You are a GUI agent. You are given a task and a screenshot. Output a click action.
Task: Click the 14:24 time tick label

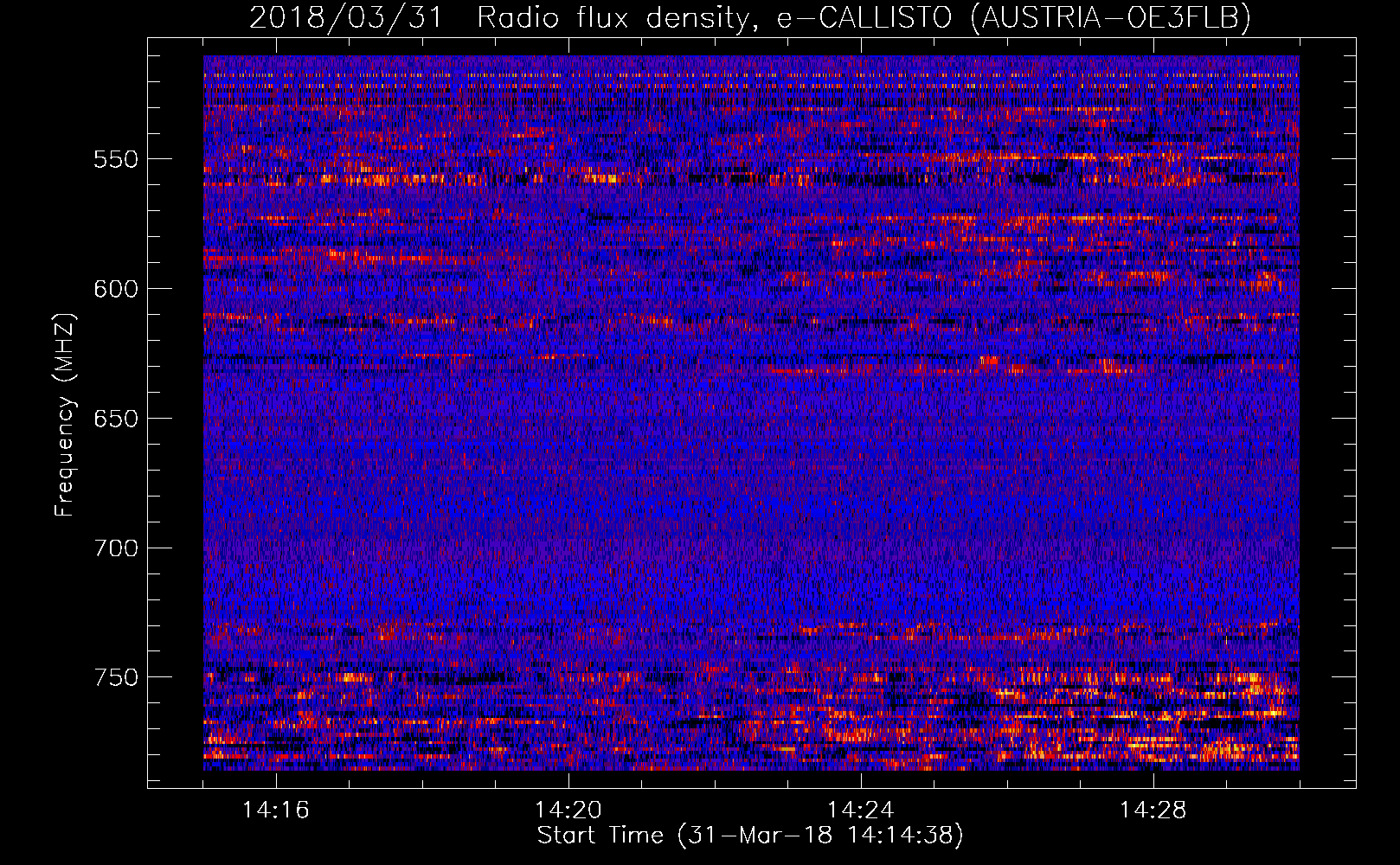(x=861, y=811)
